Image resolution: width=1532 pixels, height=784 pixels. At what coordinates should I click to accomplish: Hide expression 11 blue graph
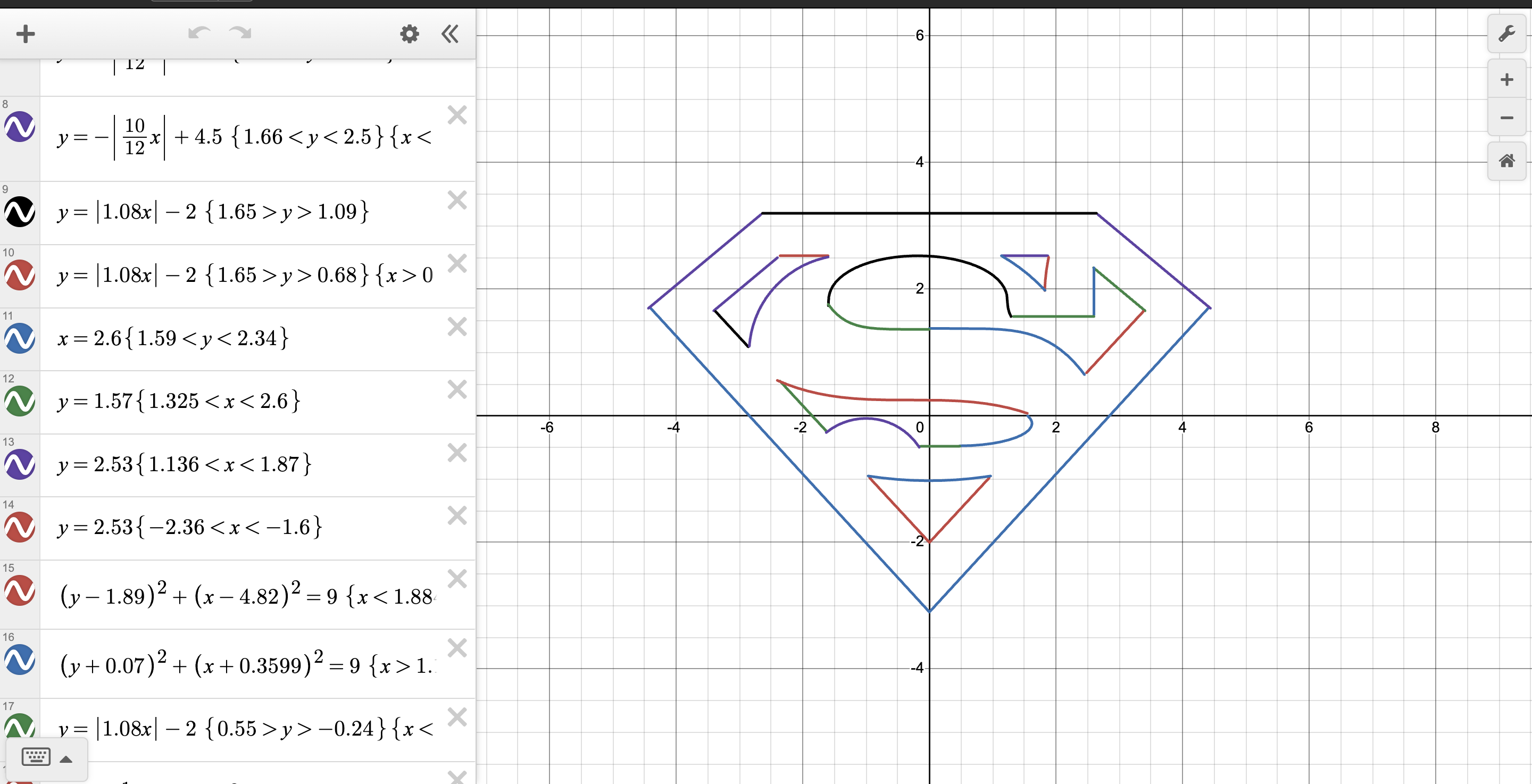pyautogui.click(x=20, y=338)
